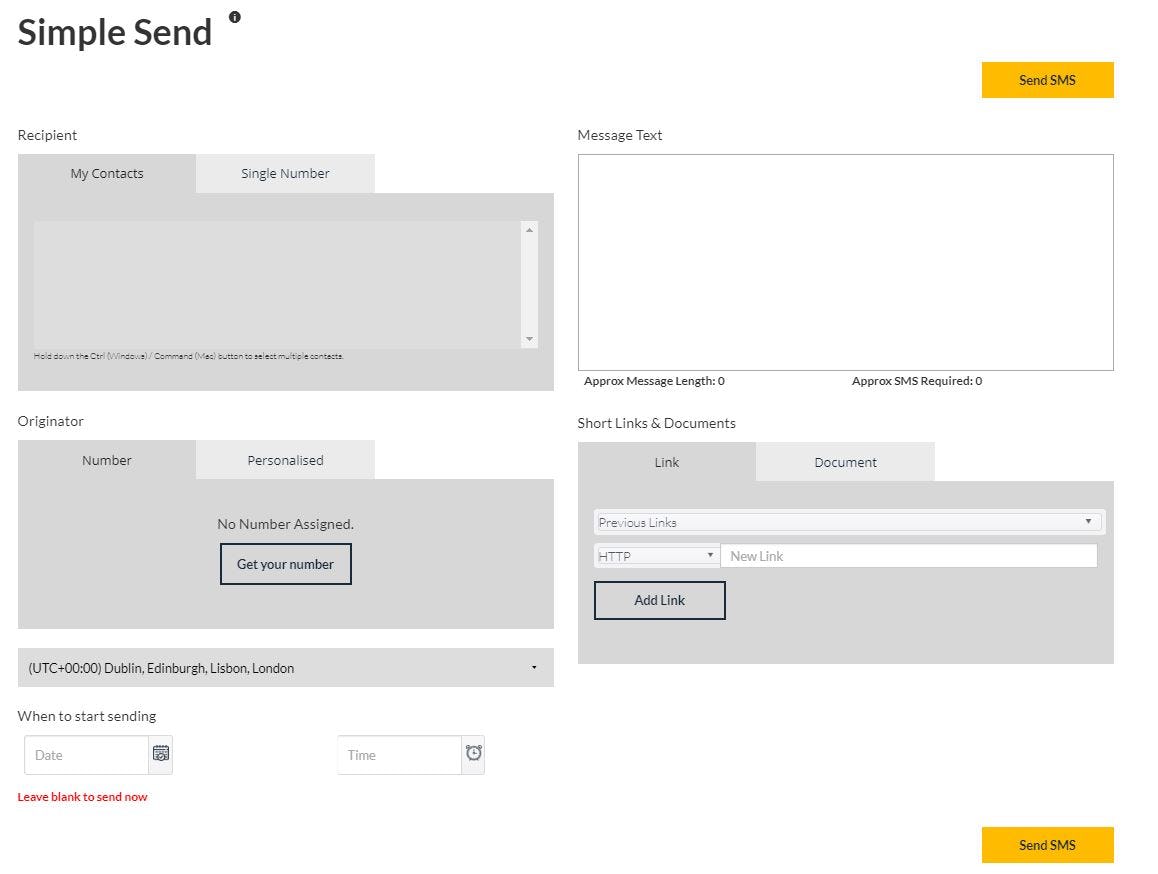Image resolution: width=1158 pixels, height=874 pixels.
Task: Switch to the My Contacts tab
Action: [x=106, y=173]
